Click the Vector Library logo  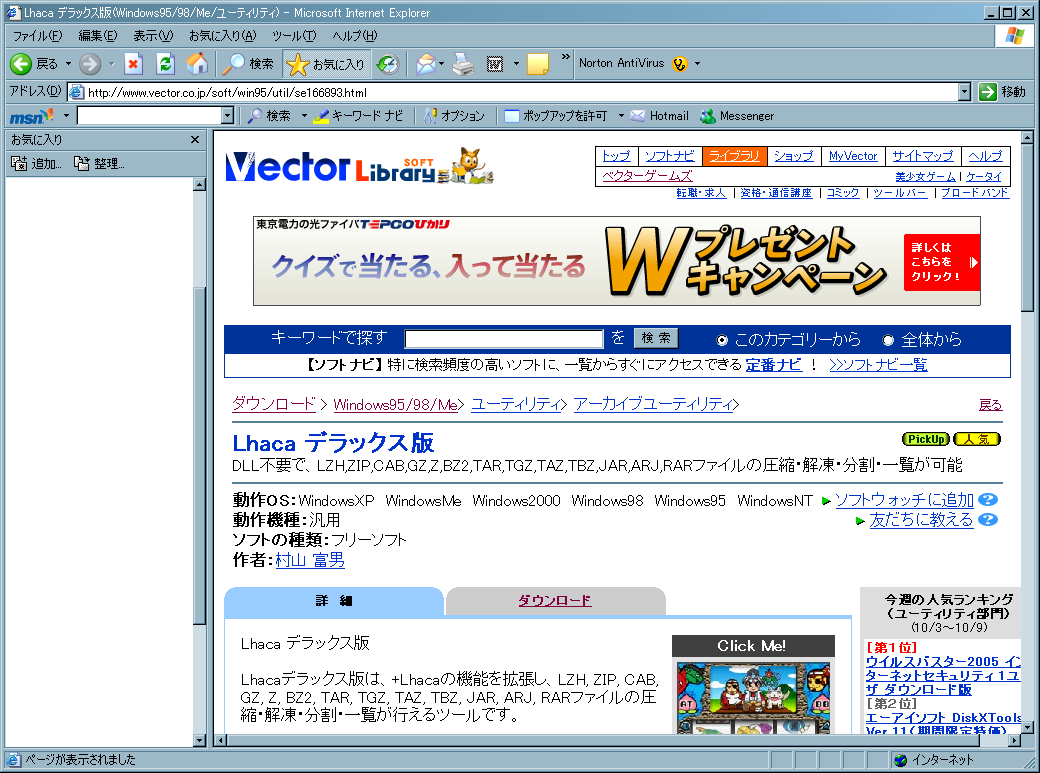pos(359,166)
